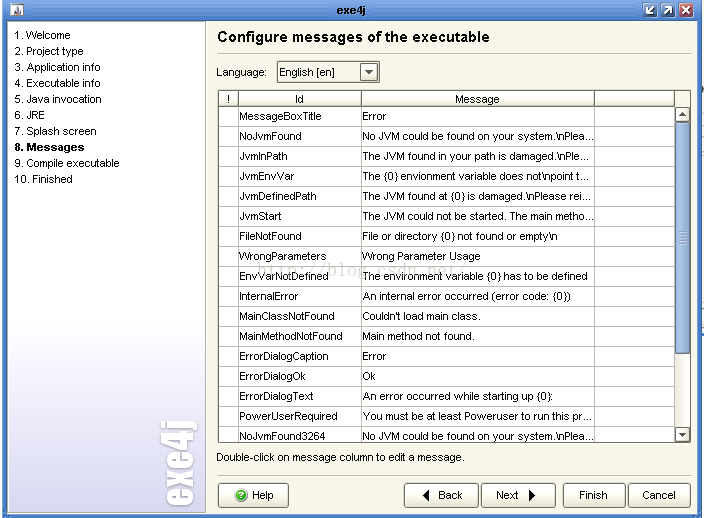This screenshot has width=704, height=518.
Task: Select the NoJvmFound message cell
Action: [478, 136]
